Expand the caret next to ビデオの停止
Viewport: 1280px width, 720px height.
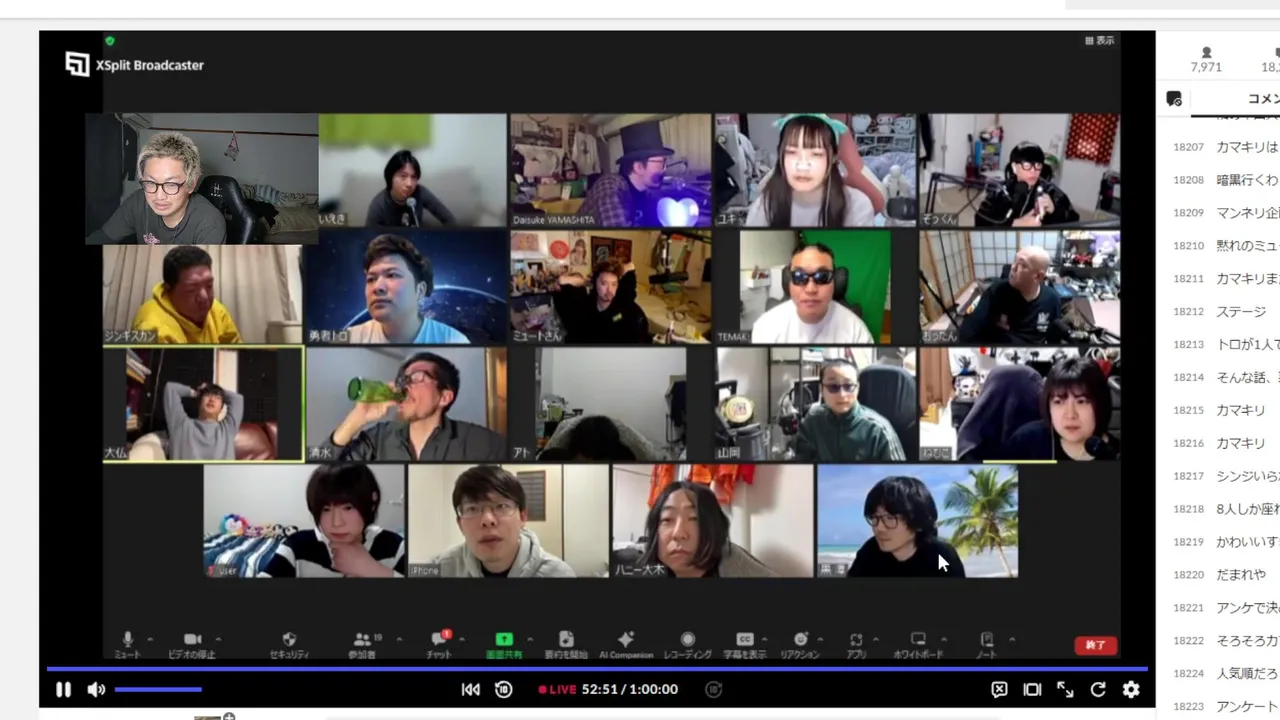click(x=218, y=639)
